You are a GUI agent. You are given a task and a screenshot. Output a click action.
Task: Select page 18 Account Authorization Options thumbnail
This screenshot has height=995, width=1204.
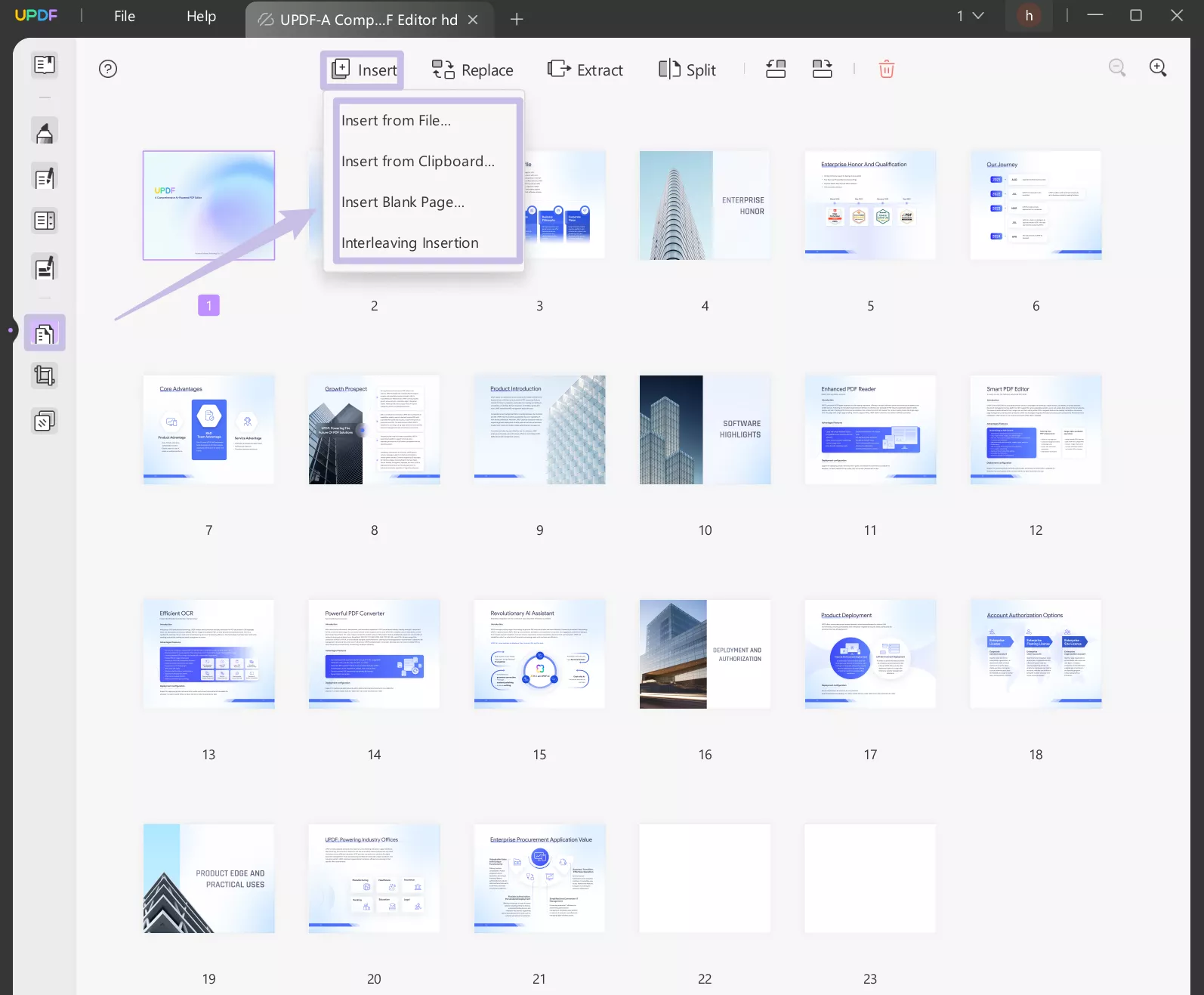click(1036, 654)
